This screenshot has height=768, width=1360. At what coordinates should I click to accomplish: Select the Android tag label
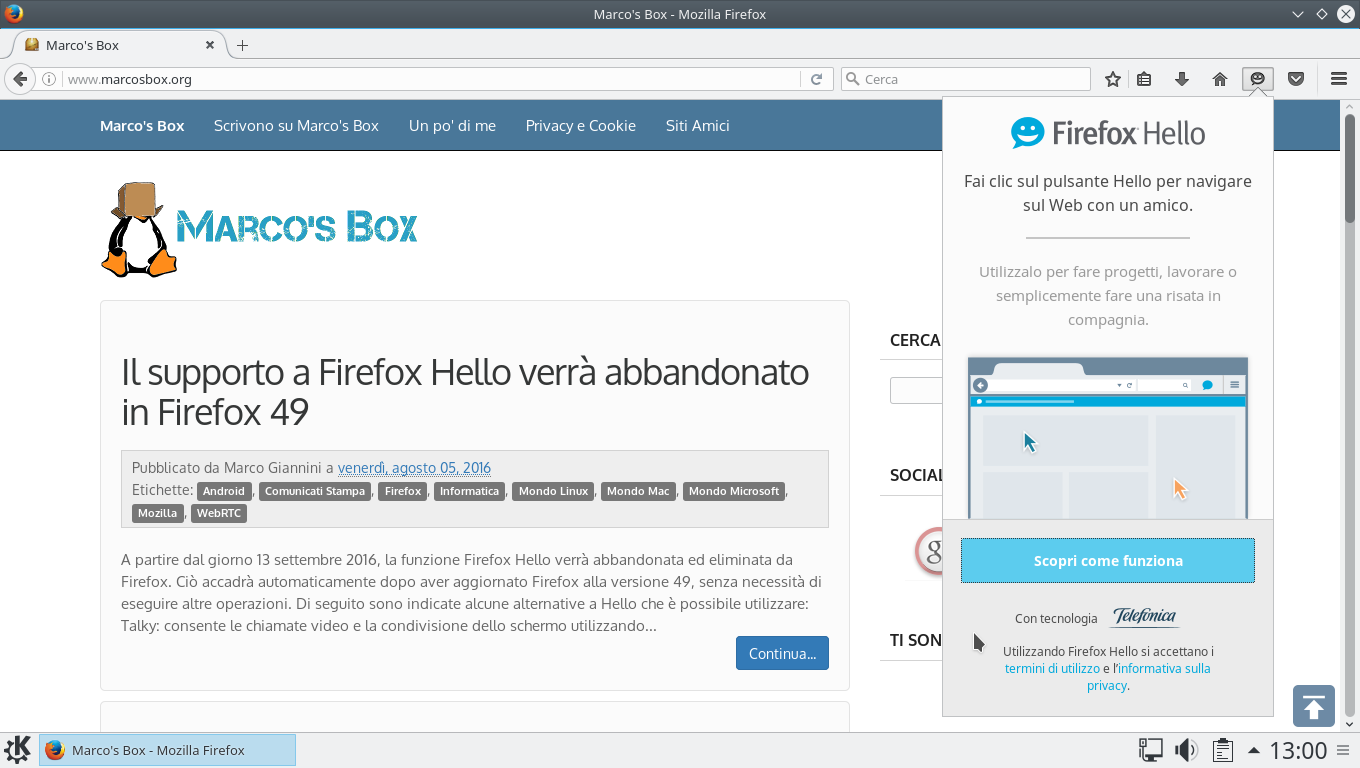coord(224,491)
